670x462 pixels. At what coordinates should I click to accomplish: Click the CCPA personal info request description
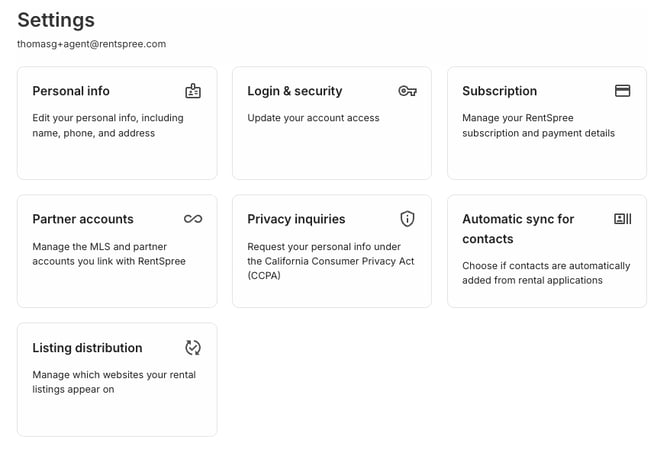click(331, 261)
